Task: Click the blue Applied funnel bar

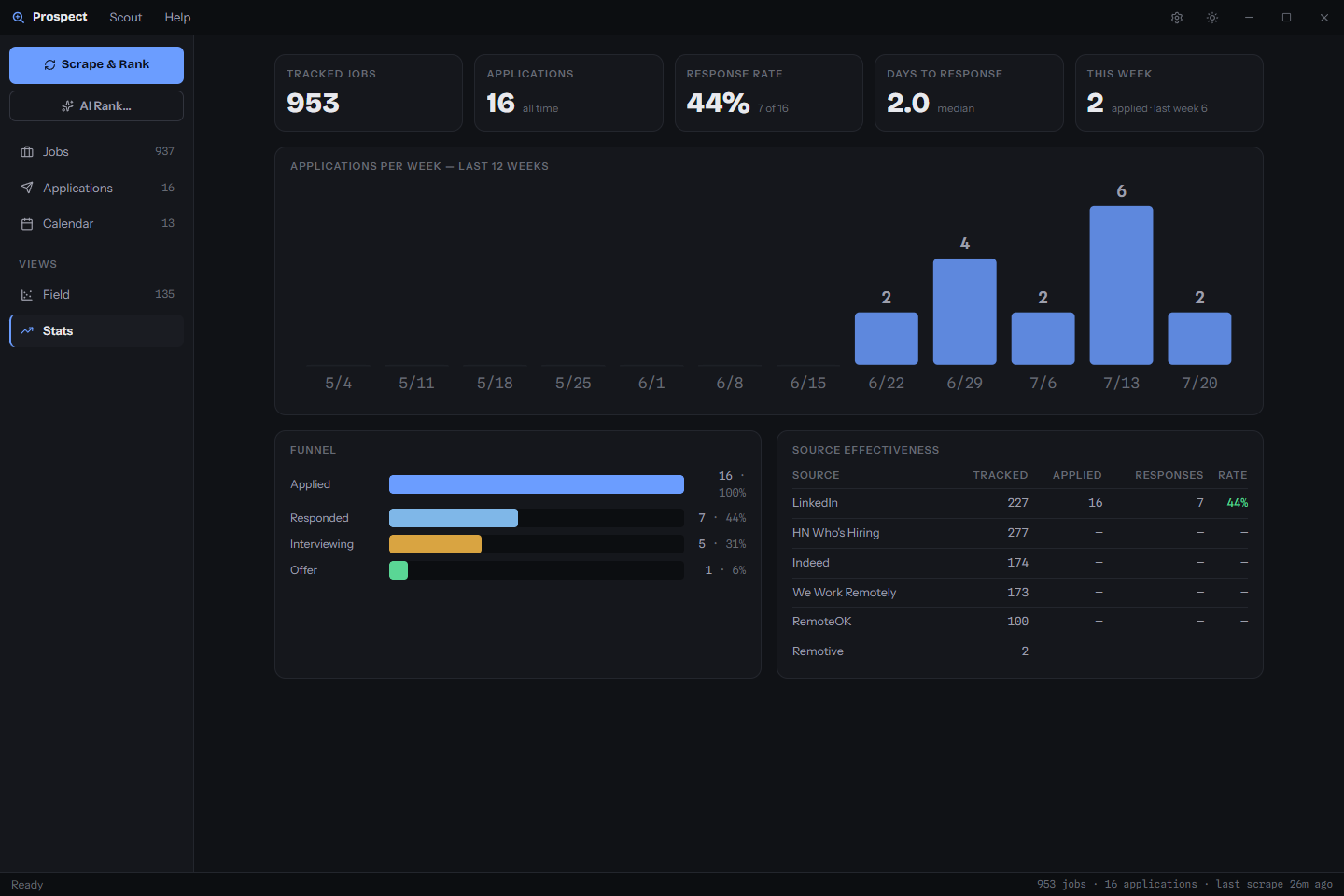Action: [537, 484]
